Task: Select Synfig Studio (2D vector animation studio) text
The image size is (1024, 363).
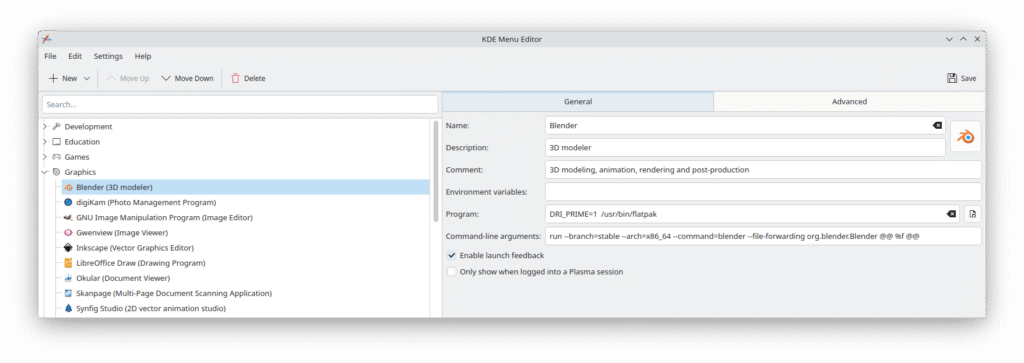Action: pos(152,308)
